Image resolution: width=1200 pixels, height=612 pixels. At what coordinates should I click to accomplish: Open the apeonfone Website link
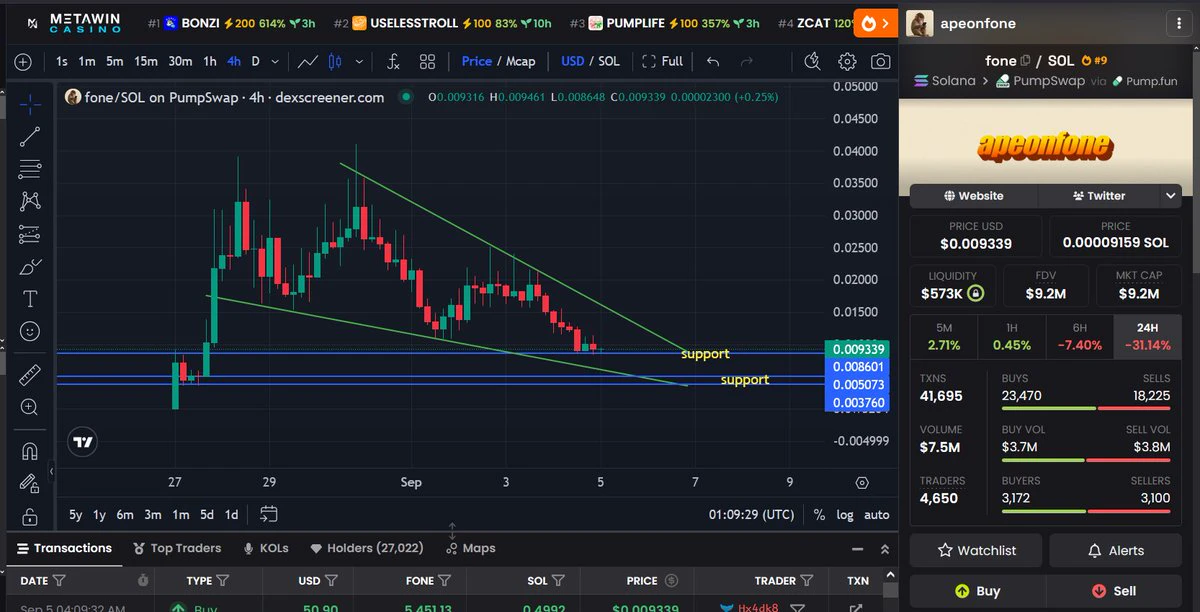(973, 196)
